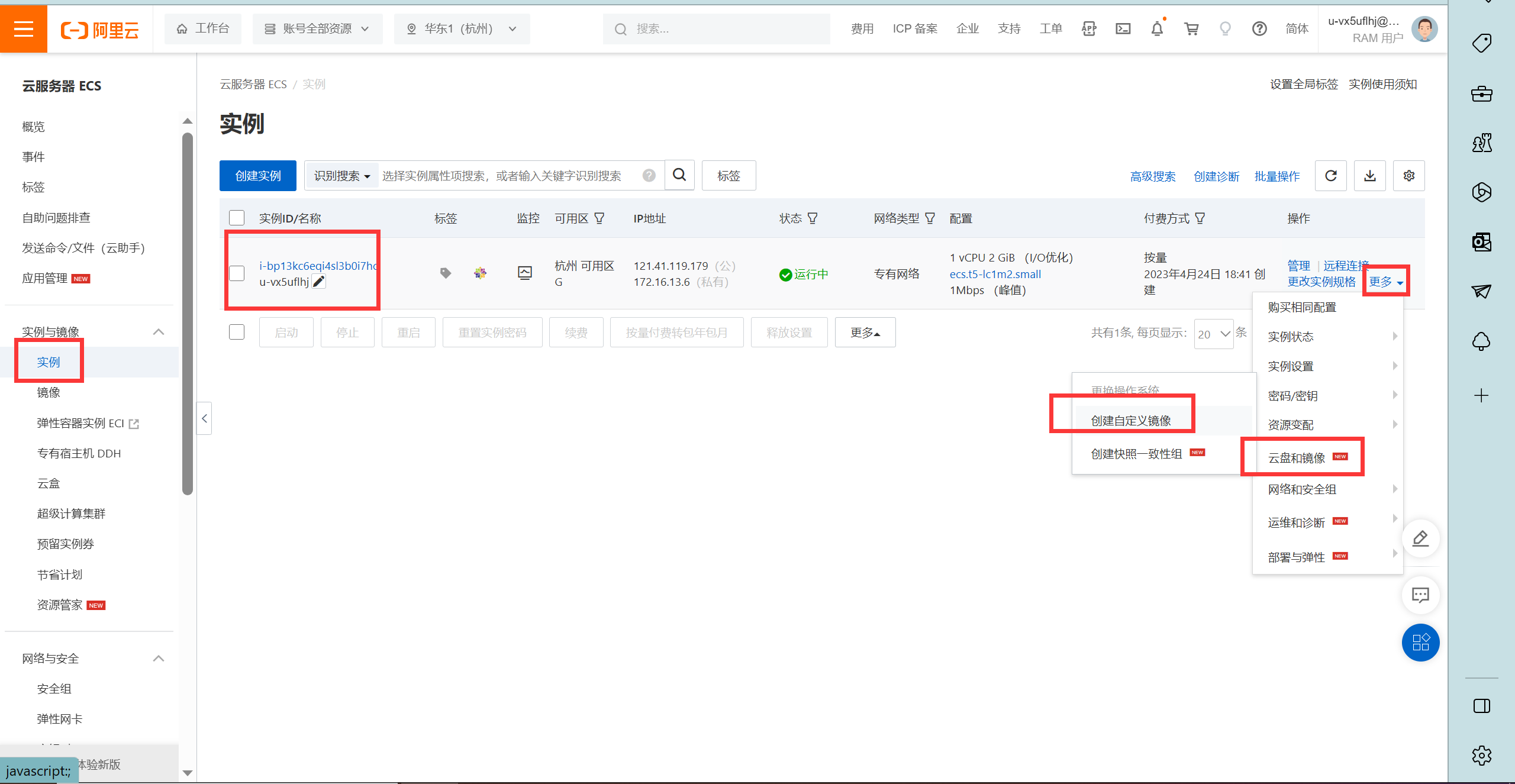Screen dimensions: 1515x784
Task: Open the account resources dropdown
Action: (x=317, y=28)
